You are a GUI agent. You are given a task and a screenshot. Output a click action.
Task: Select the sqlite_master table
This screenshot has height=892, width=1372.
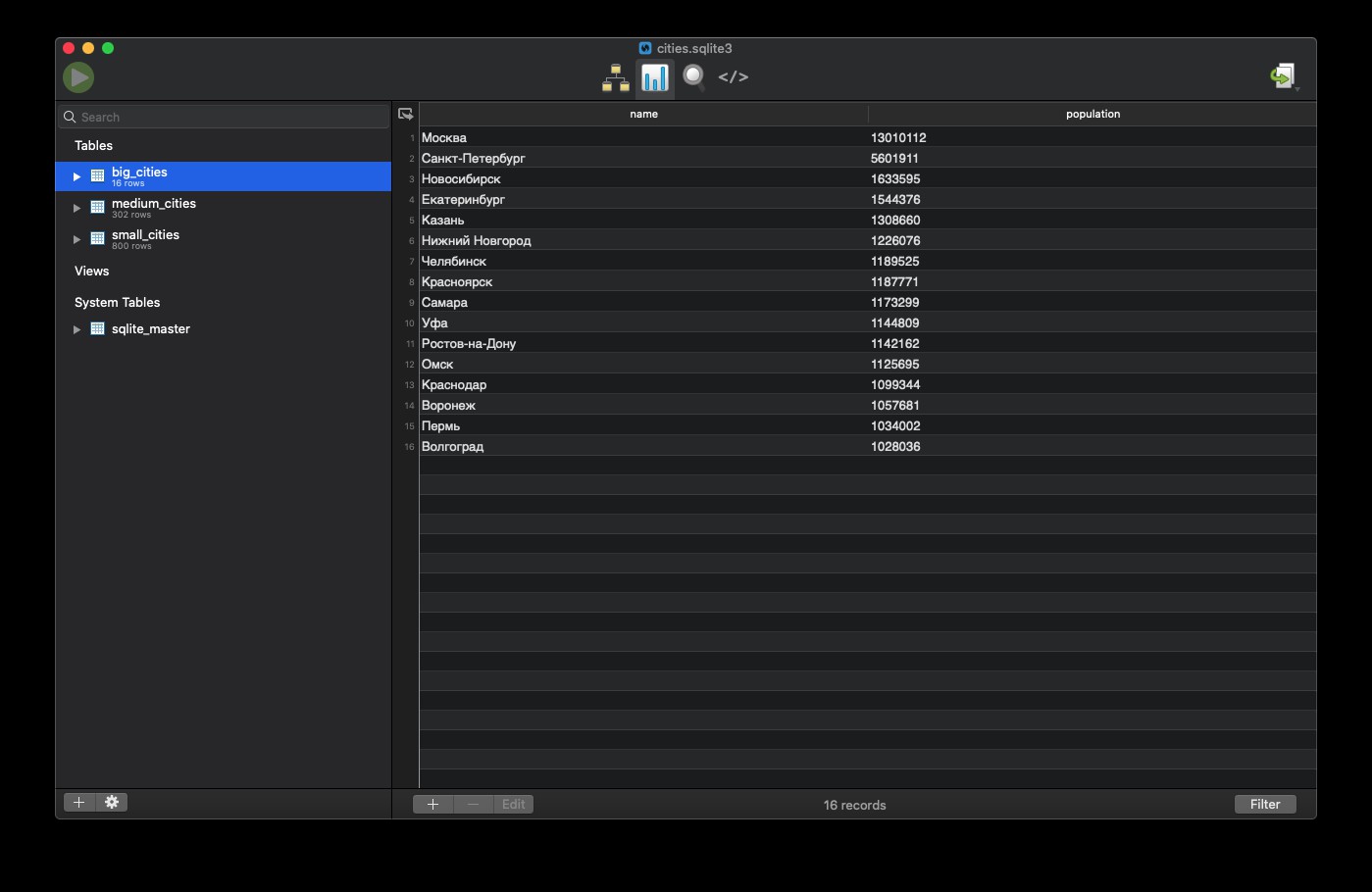pos(224,329)
